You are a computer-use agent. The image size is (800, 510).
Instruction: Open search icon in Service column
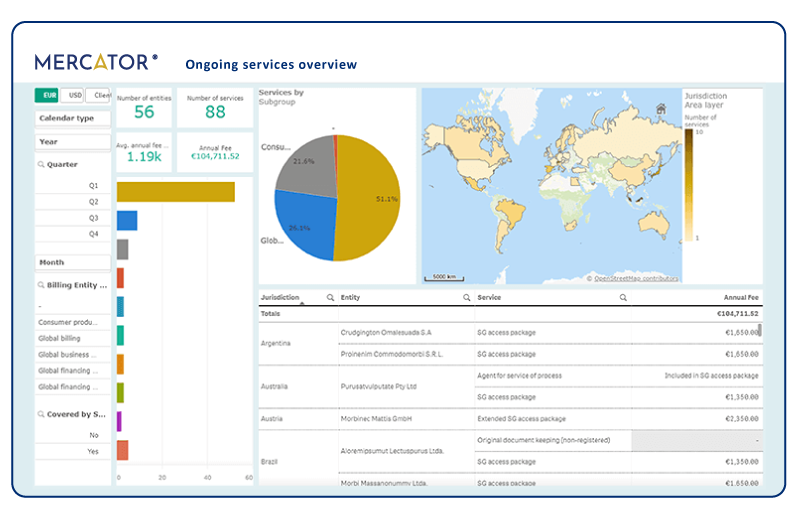click(623, 298)
